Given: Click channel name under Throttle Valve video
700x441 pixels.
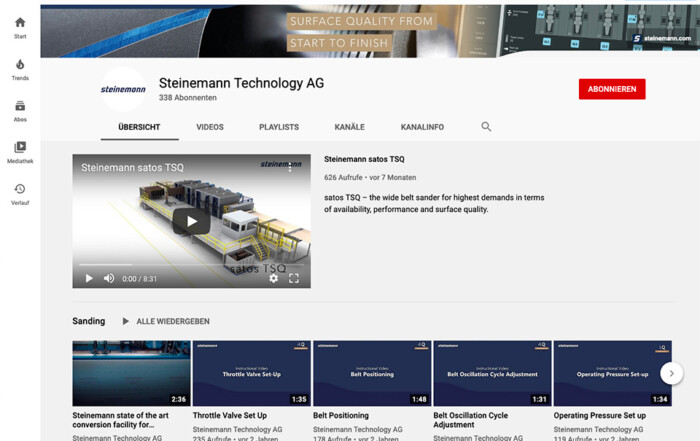Looking at the screenshot, I should point(238,429).
